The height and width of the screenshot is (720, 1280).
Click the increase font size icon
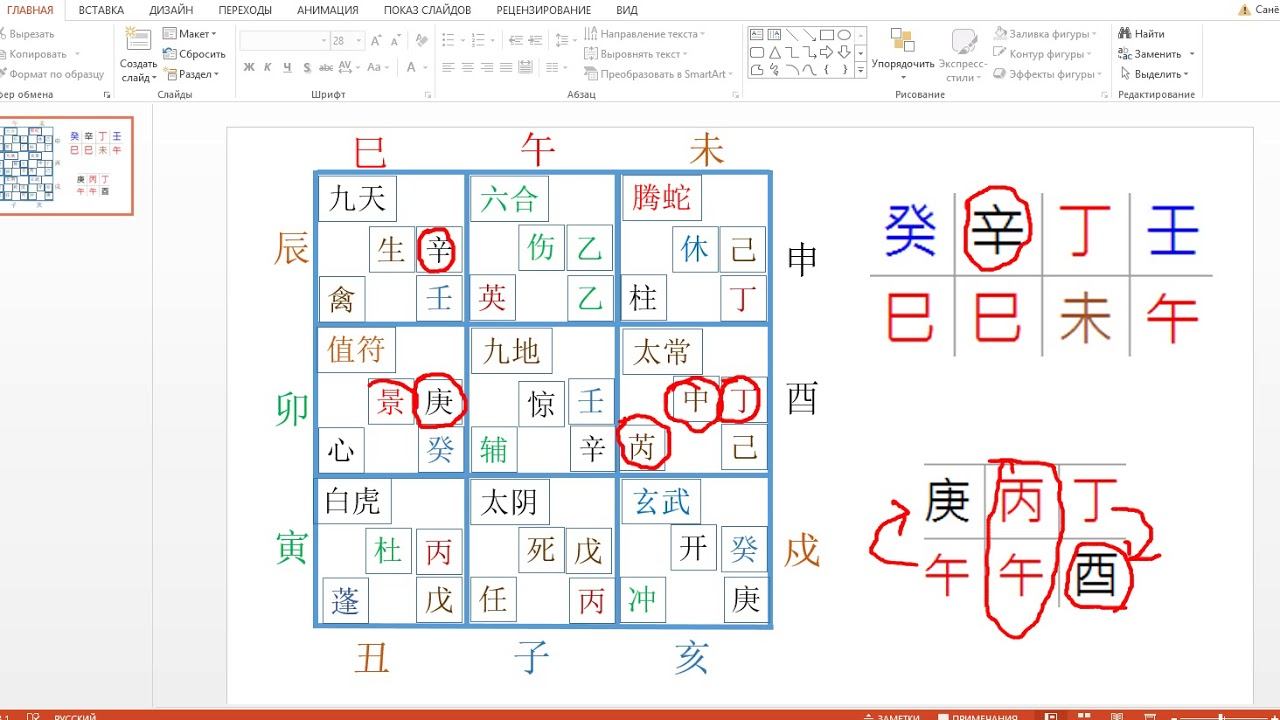(x=375, y=41)
